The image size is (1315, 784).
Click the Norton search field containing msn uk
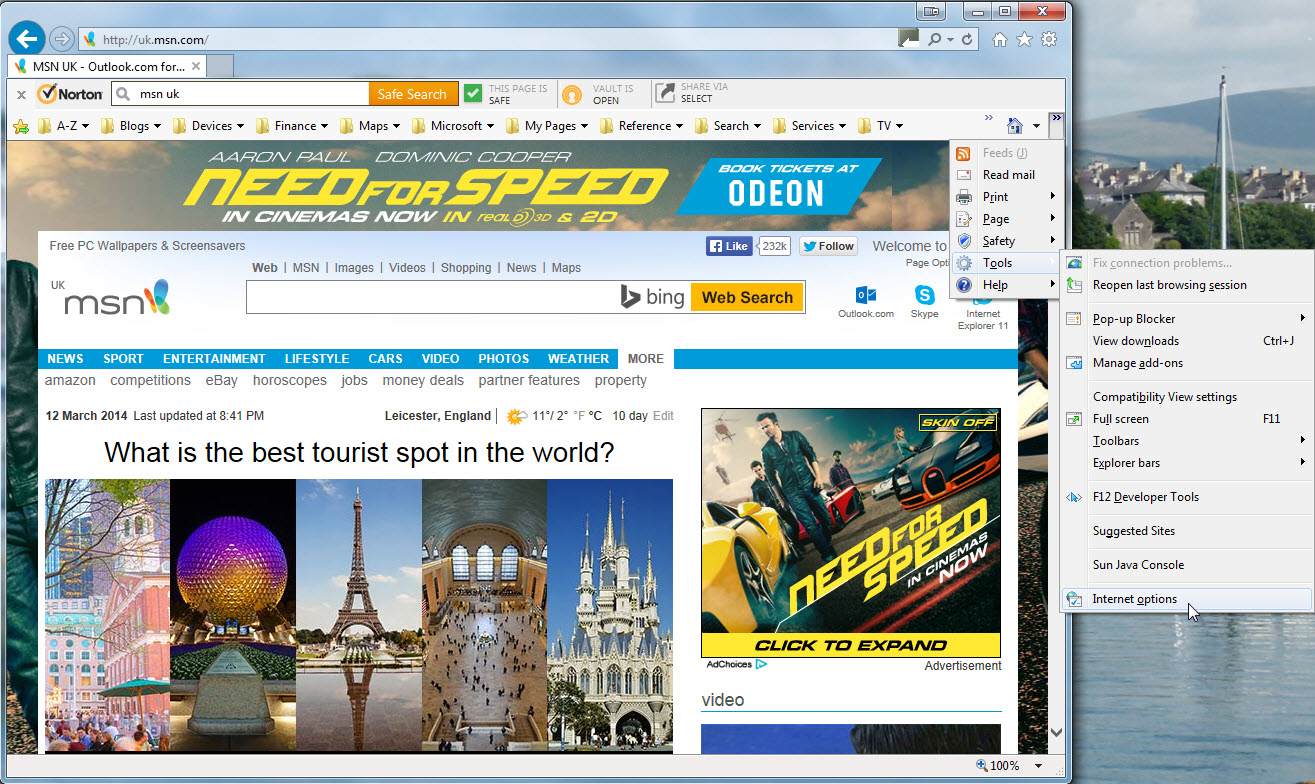pos(240,94)
